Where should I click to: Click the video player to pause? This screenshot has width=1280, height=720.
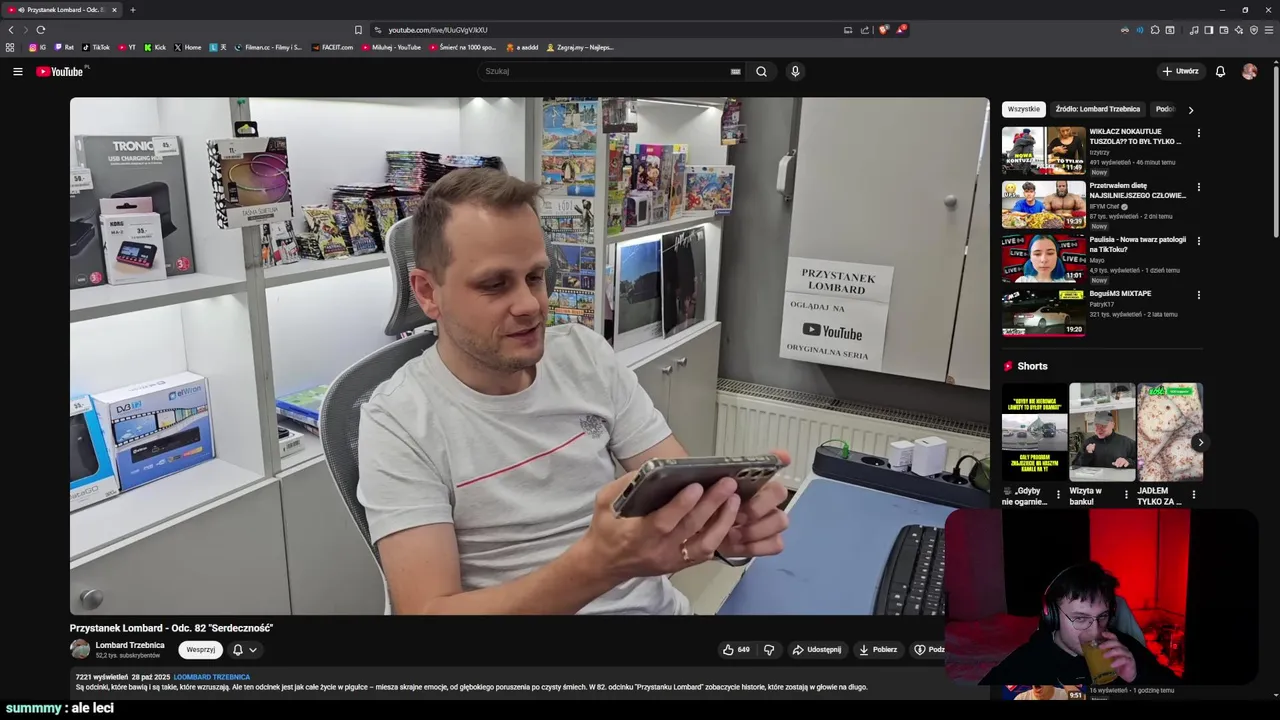tap(529, 356)
